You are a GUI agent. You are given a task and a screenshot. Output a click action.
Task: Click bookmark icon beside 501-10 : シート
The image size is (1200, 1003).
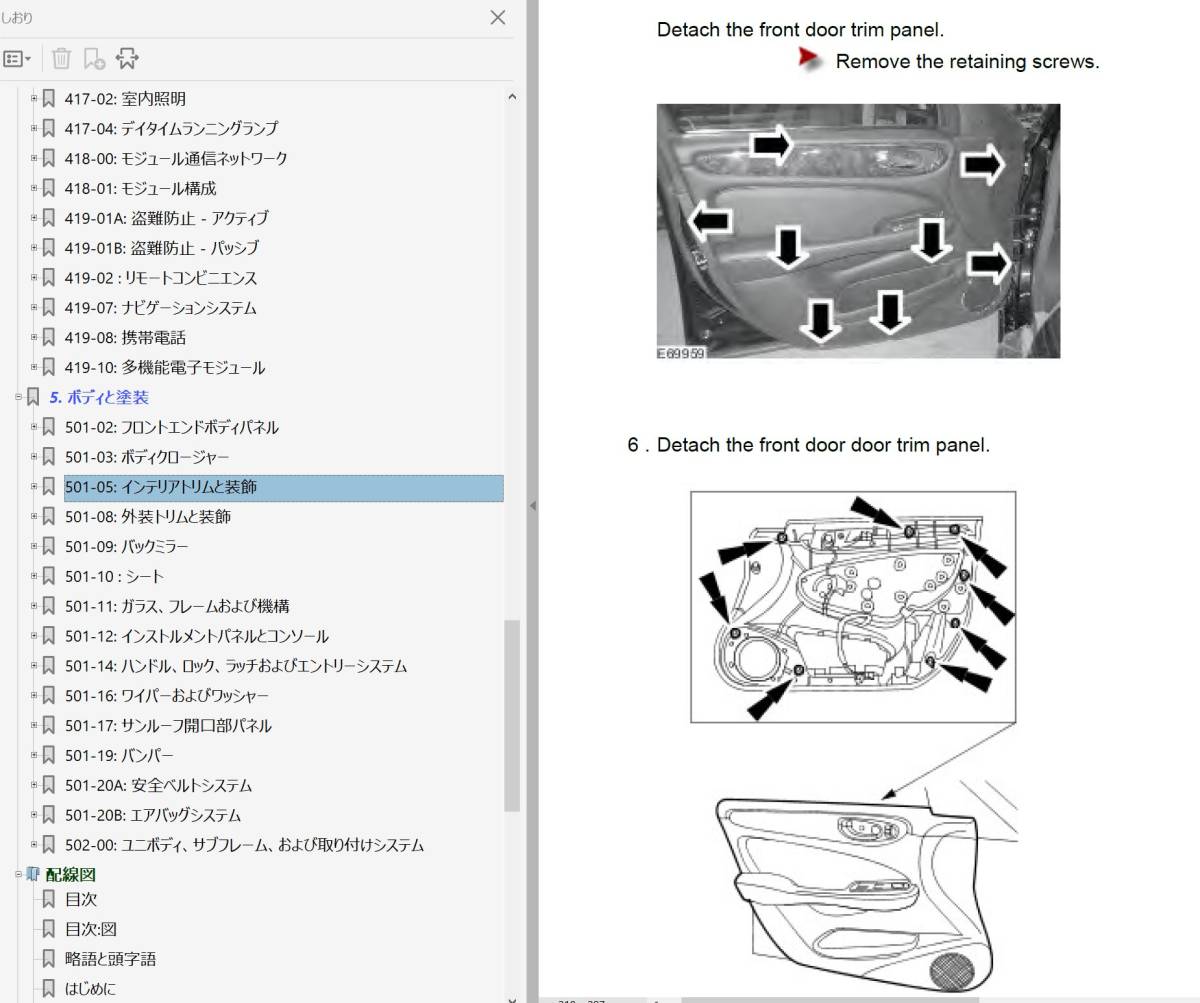tap(48, 576)
